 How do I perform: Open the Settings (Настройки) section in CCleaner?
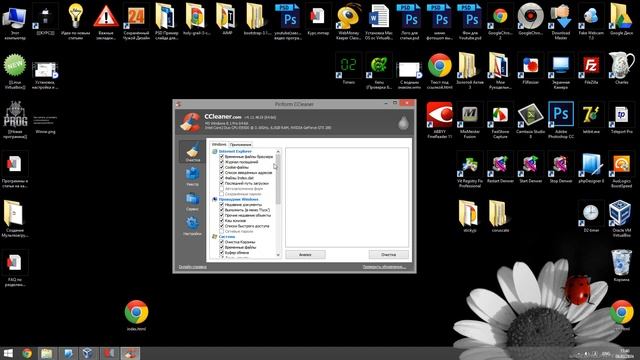coord(192,226)
